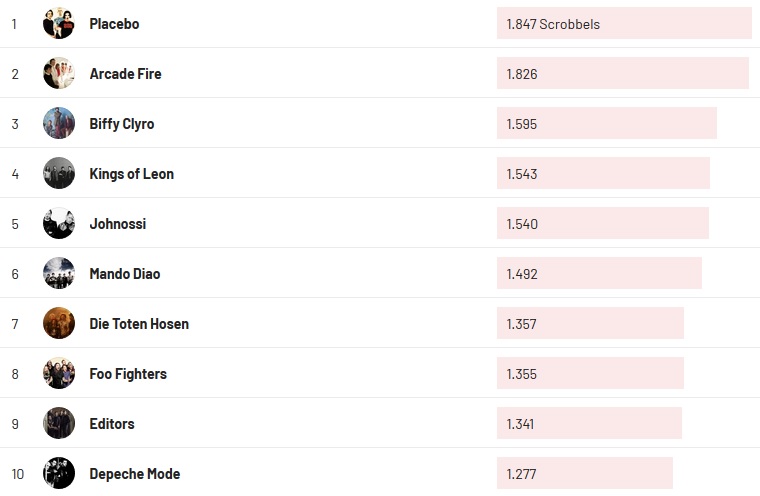
Task: Click Mando Diao's 1.492 scrobble bar
Action: tap(599, 274)
